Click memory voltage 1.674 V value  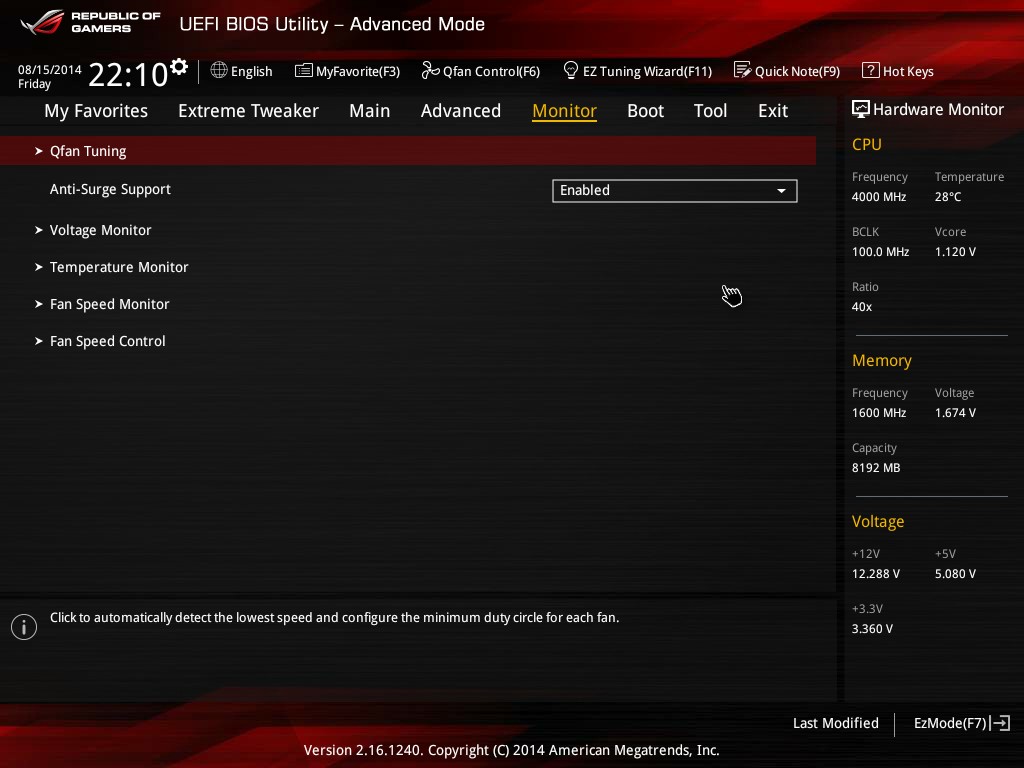pyautogui.click(x=955, y=413)
